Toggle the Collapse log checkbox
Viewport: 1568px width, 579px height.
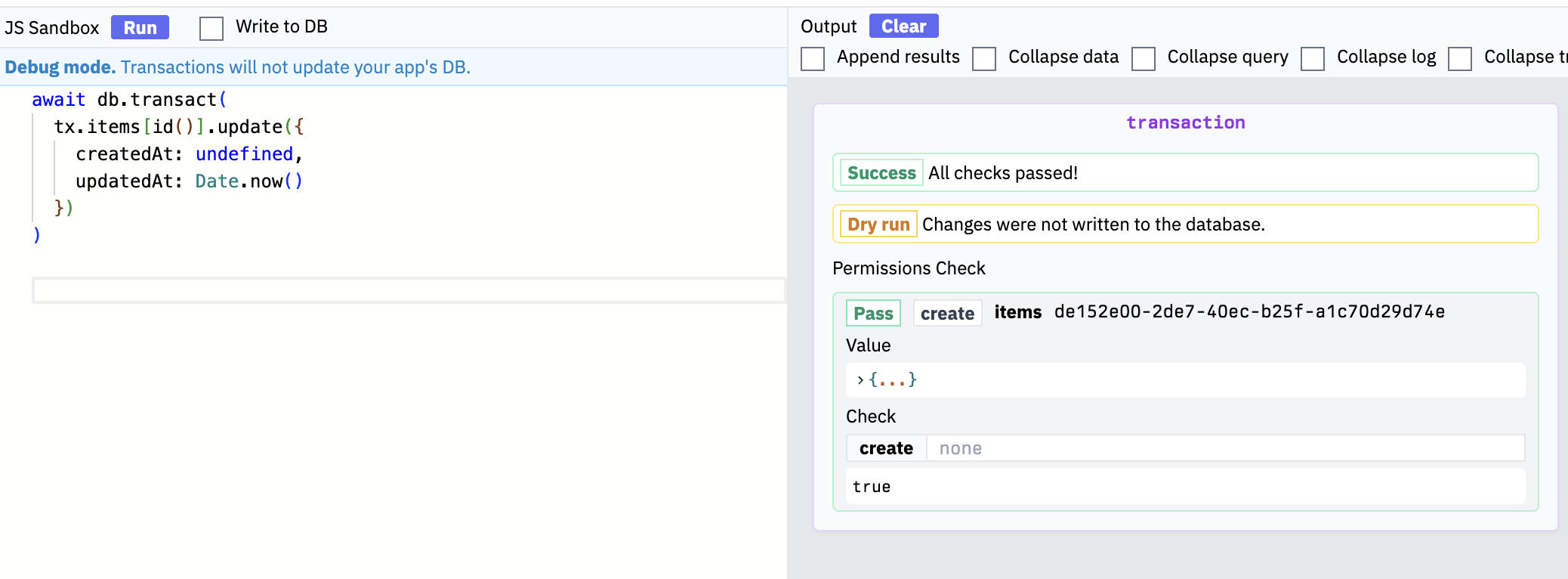[x=1313, y=58]
